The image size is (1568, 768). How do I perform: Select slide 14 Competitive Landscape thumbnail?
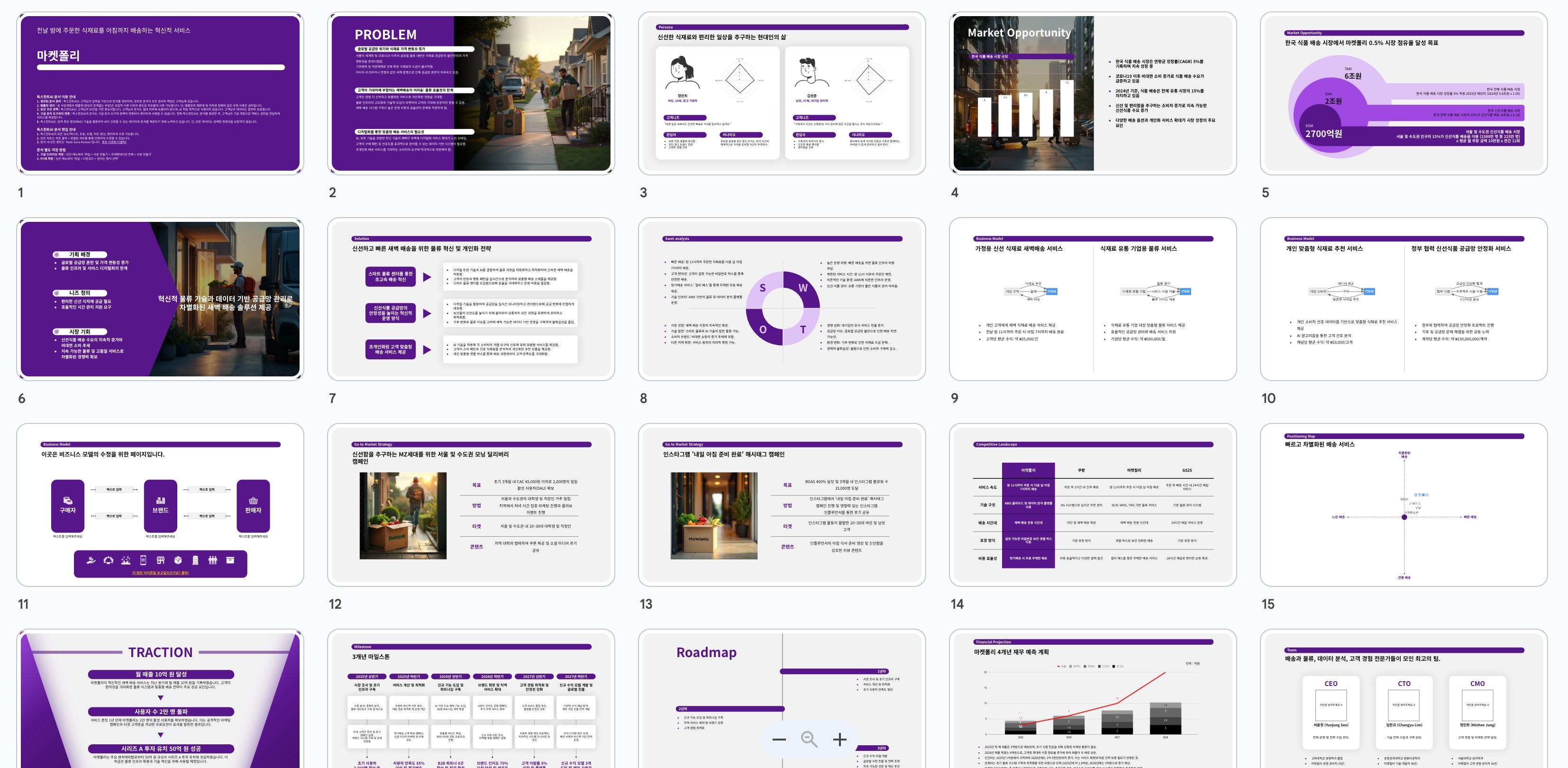[x=1093, y=504]
